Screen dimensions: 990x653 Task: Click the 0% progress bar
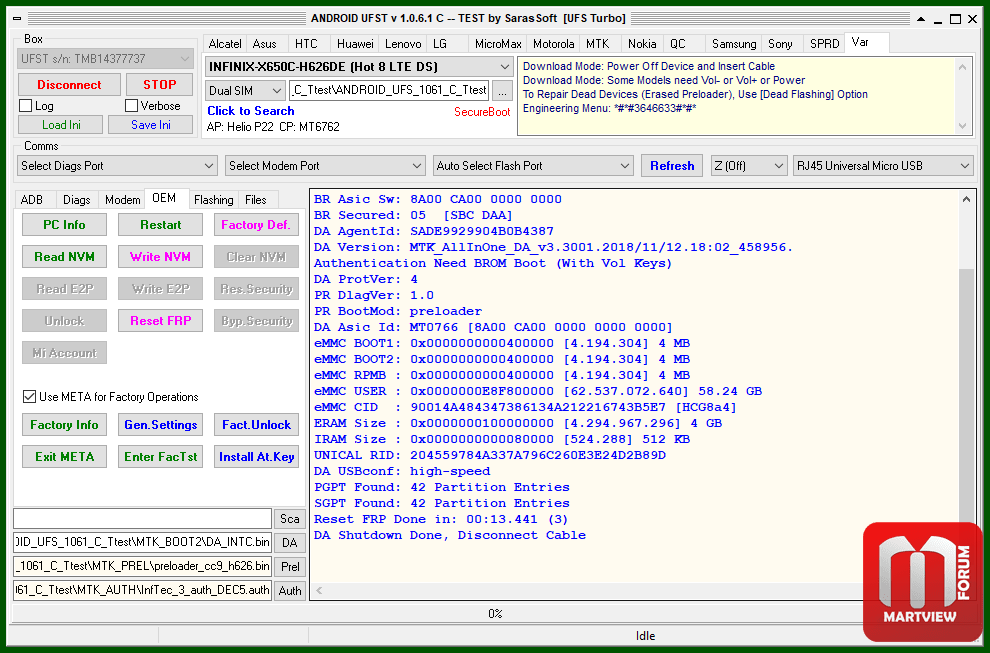495,613
